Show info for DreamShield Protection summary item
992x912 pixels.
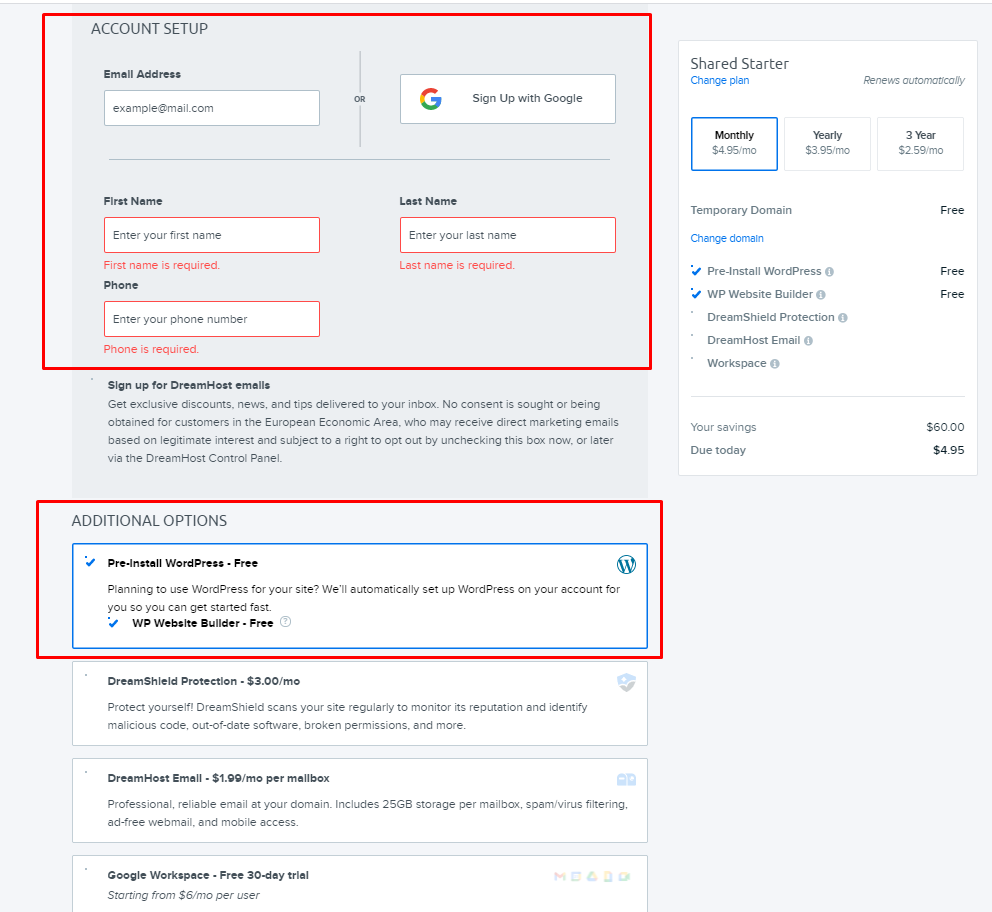point(843,317)
